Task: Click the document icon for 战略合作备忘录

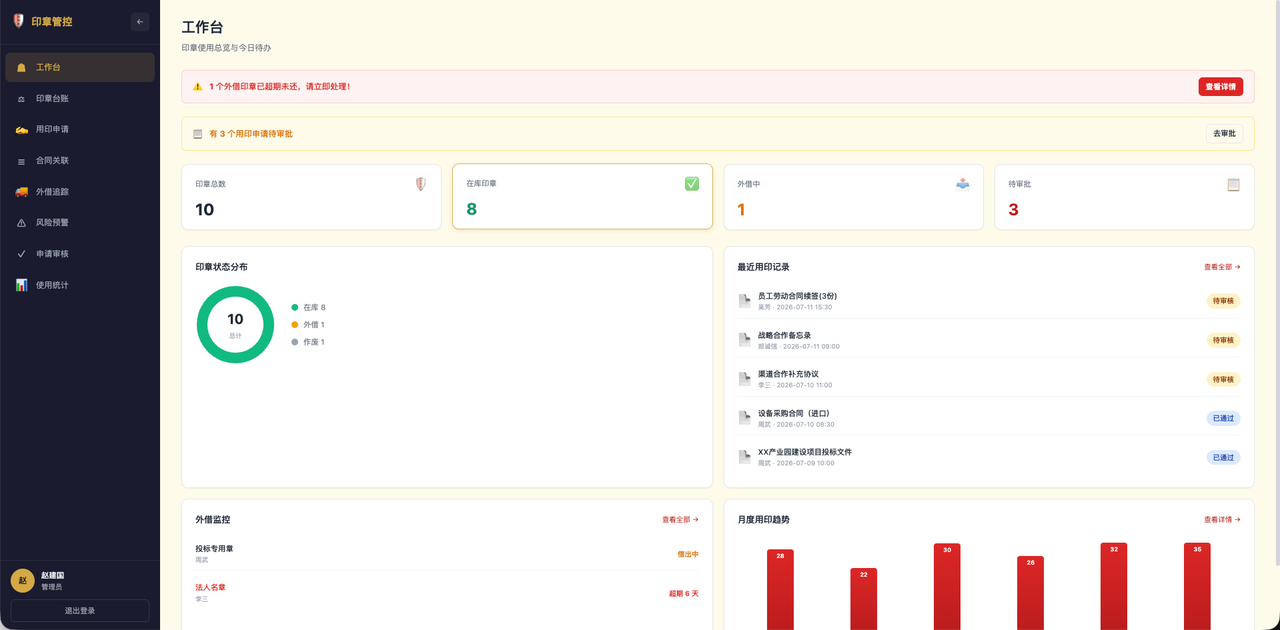Action: click(744, 340)
